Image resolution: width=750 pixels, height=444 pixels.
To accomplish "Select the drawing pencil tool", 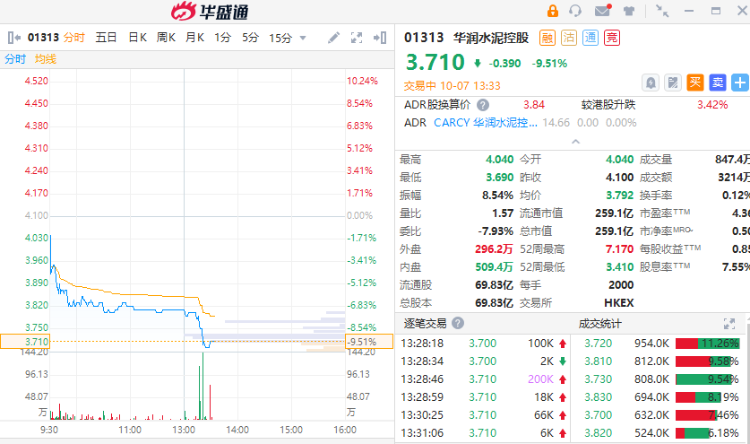I will tap(334, 38).
